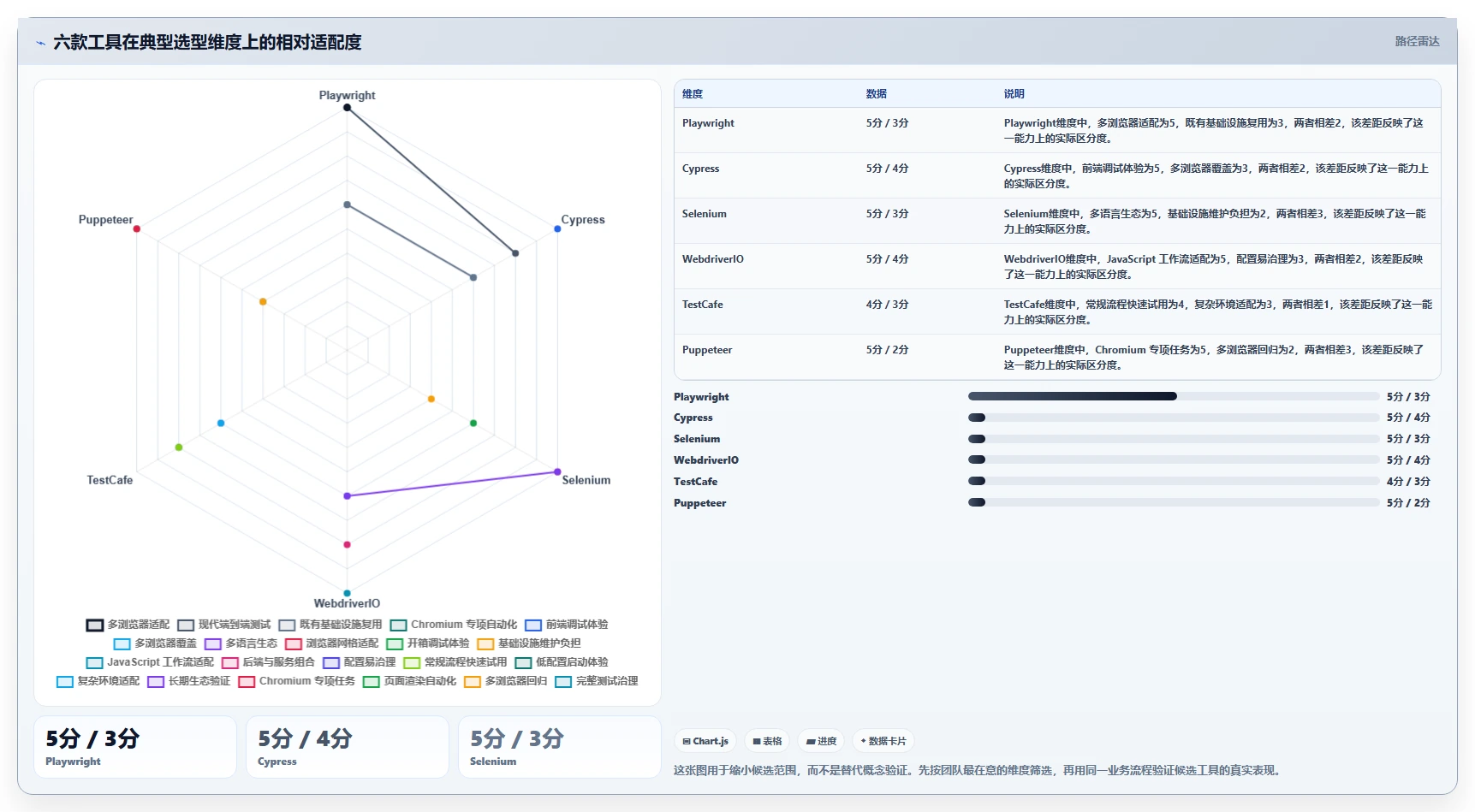Screen dimensions: 1475x812
Task: Toggle the 浏览器网格适配 legend item
Action: pyautogui.click(x=331, y=643)
